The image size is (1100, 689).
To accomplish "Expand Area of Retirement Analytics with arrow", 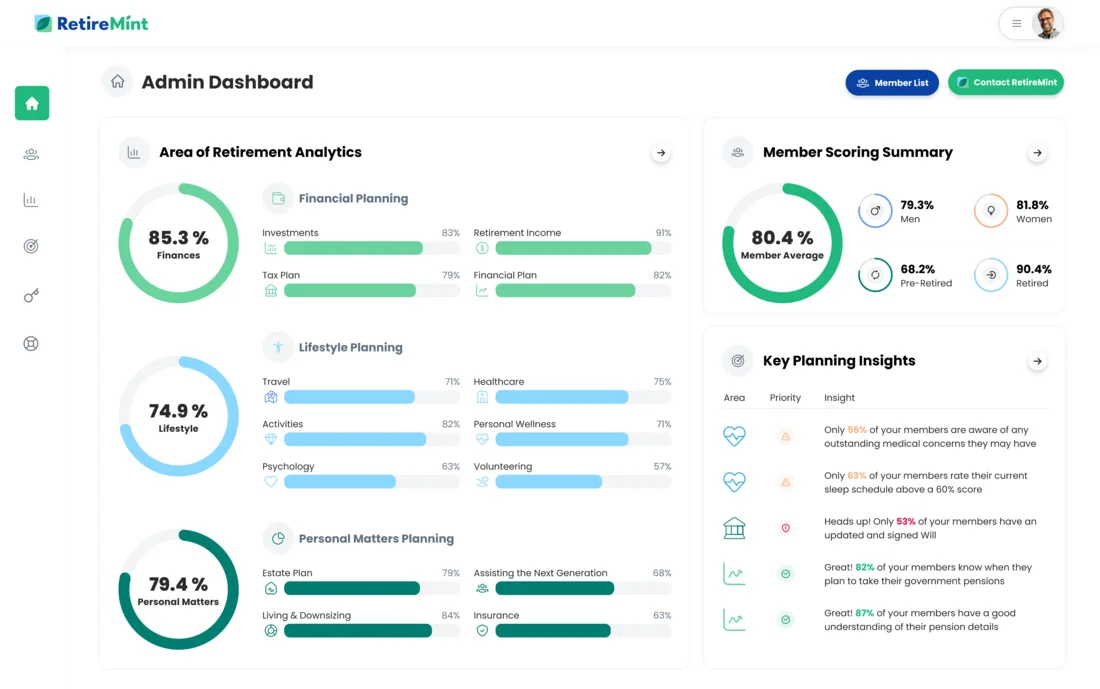I will coord(661,152).
